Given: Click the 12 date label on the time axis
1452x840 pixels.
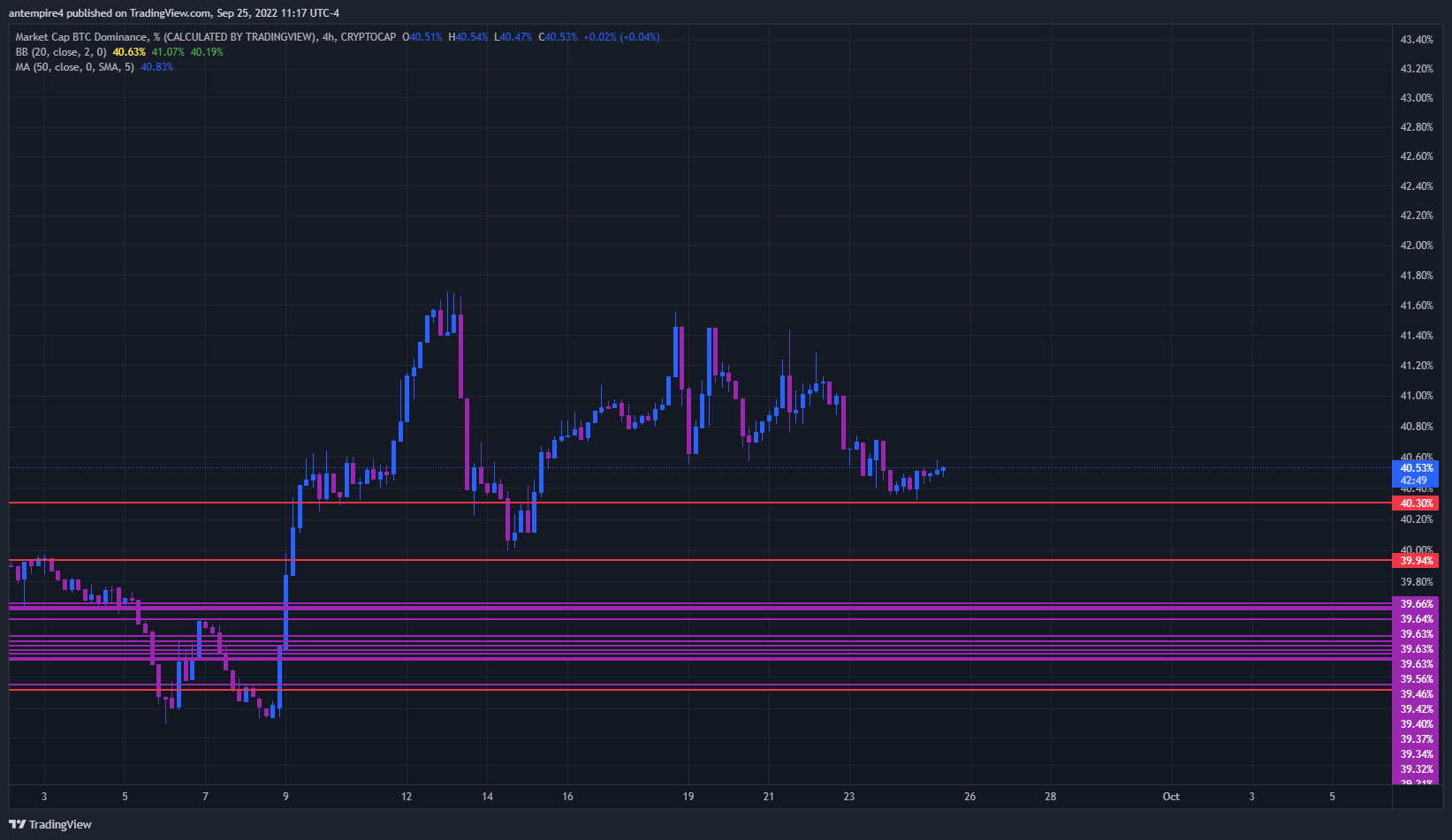Looking at the screenshot, I should pyautogui.click(x=407, y=797).
